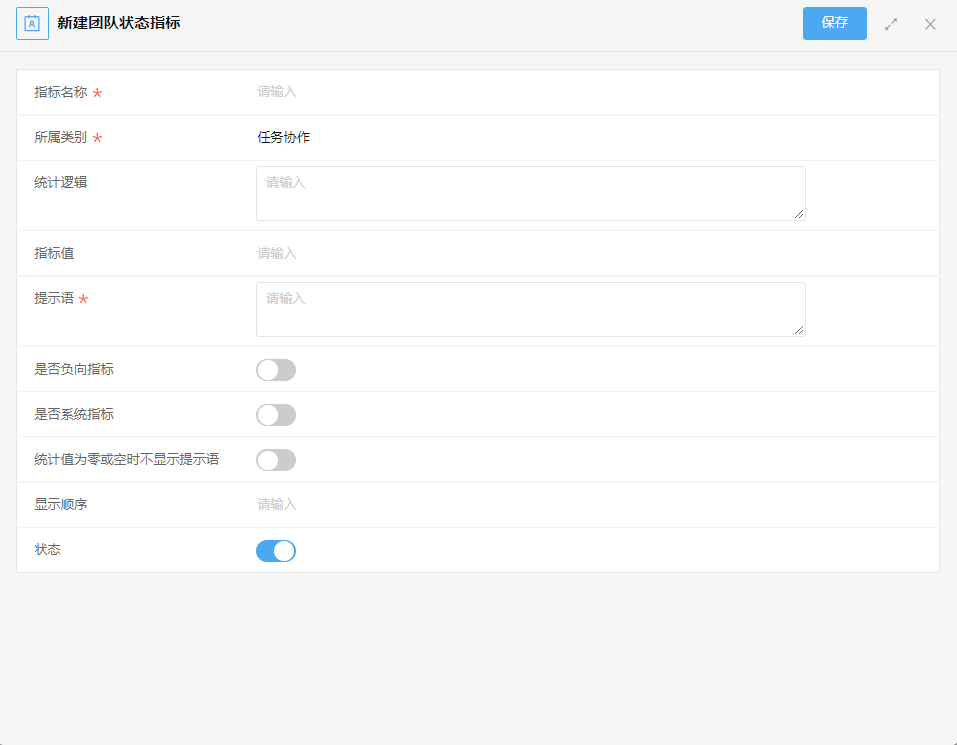Click the 新建团队状态指标 dialog title
This screenshot has width=957, height=745.
pos(119,23)
